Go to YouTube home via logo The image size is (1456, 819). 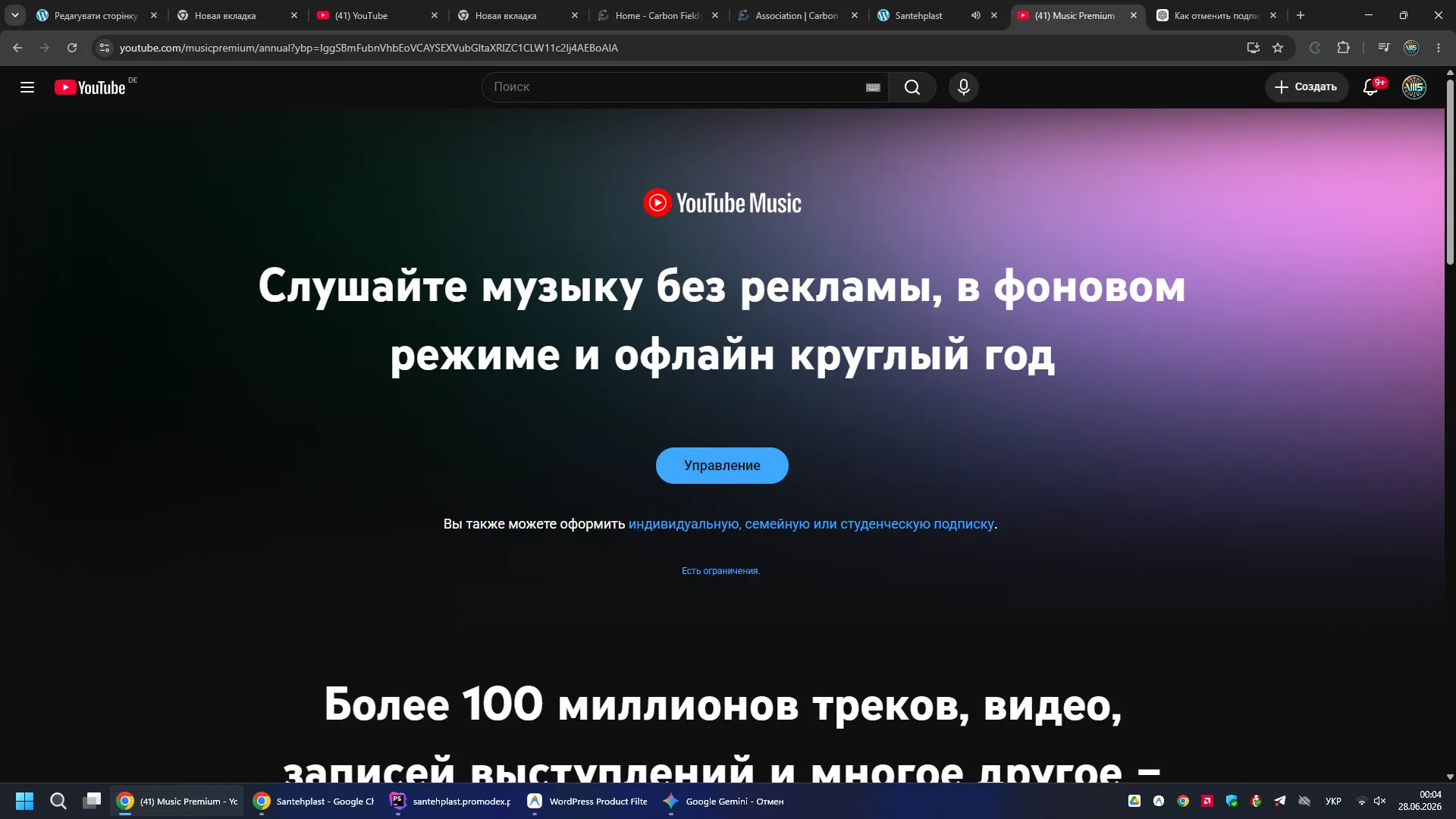click(90, 87)
